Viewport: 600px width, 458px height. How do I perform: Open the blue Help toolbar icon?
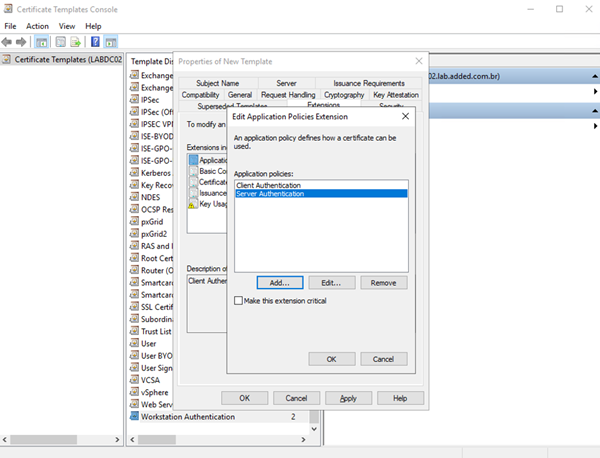click(94, 42)
